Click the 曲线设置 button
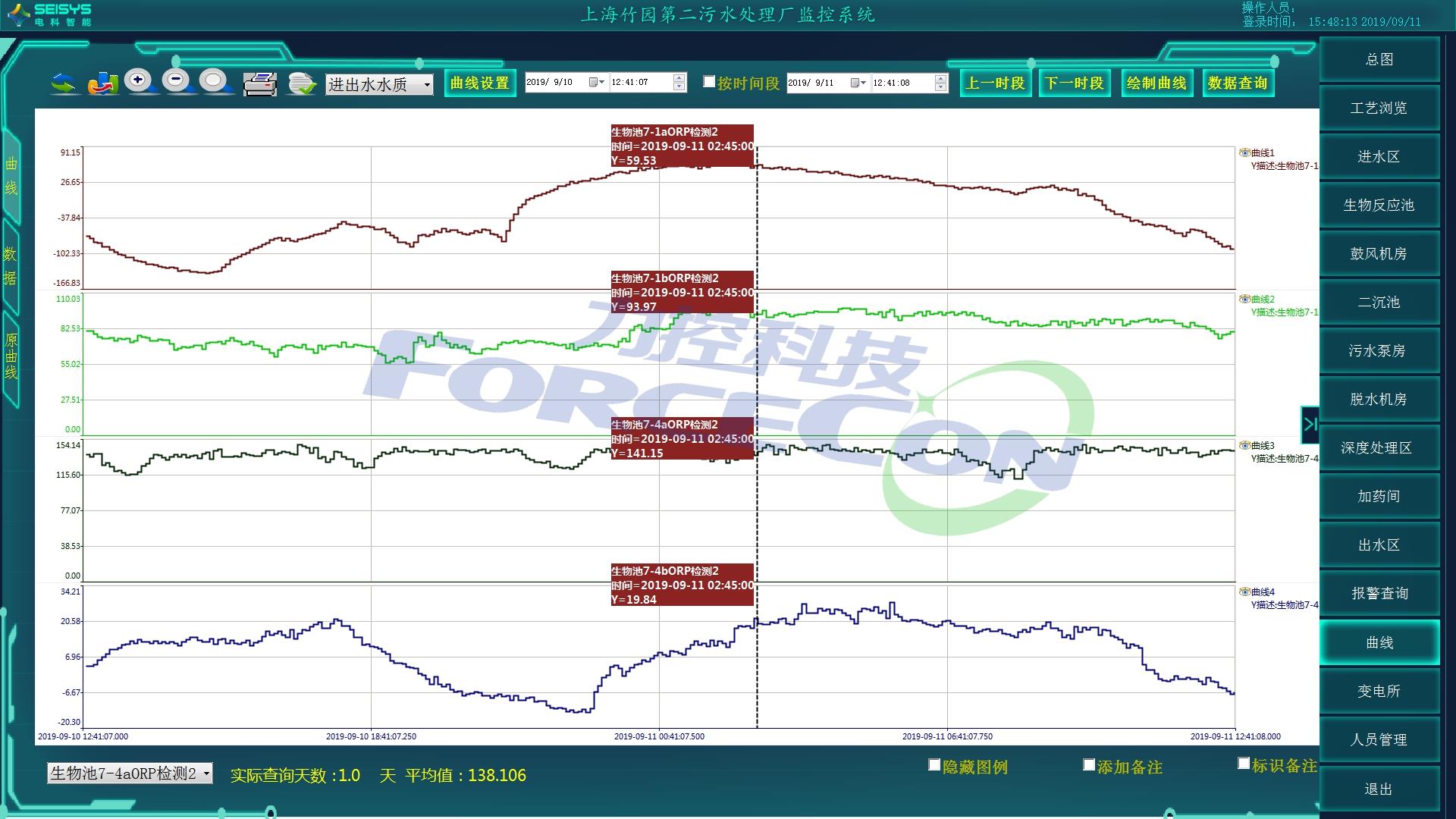 pos(480,83)
